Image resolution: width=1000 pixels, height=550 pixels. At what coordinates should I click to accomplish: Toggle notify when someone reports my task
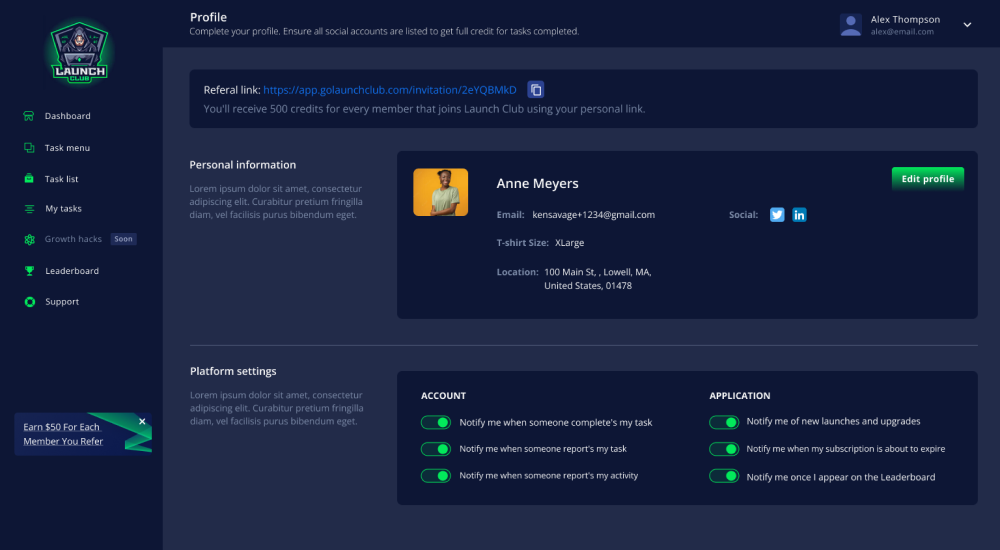click(x=436, y=449)
